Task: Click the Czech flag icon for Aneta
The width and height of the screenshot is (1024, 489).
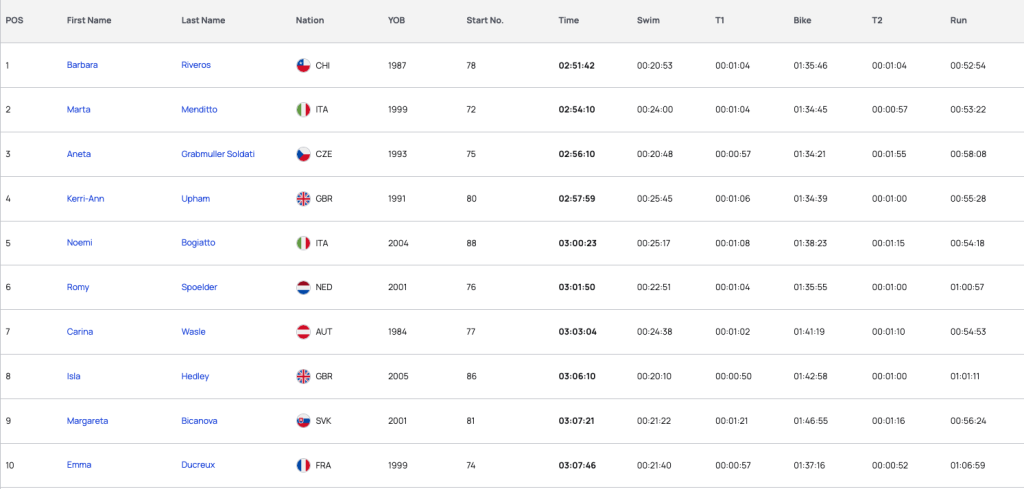Action: (303, 154)
